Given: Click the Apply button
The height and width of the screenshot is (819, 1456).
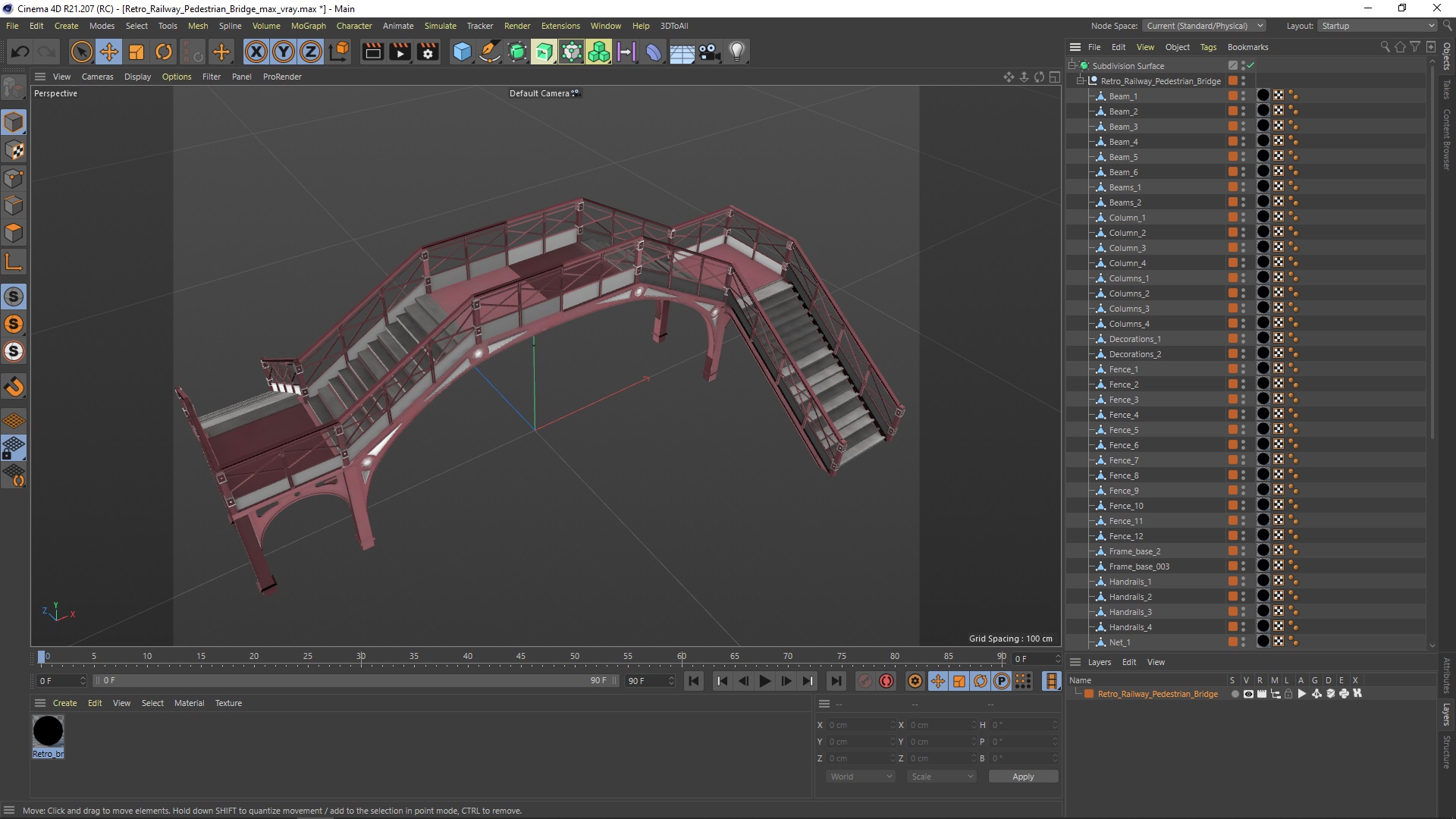Looking at the screenshot, I should (x=1022, y=777).
